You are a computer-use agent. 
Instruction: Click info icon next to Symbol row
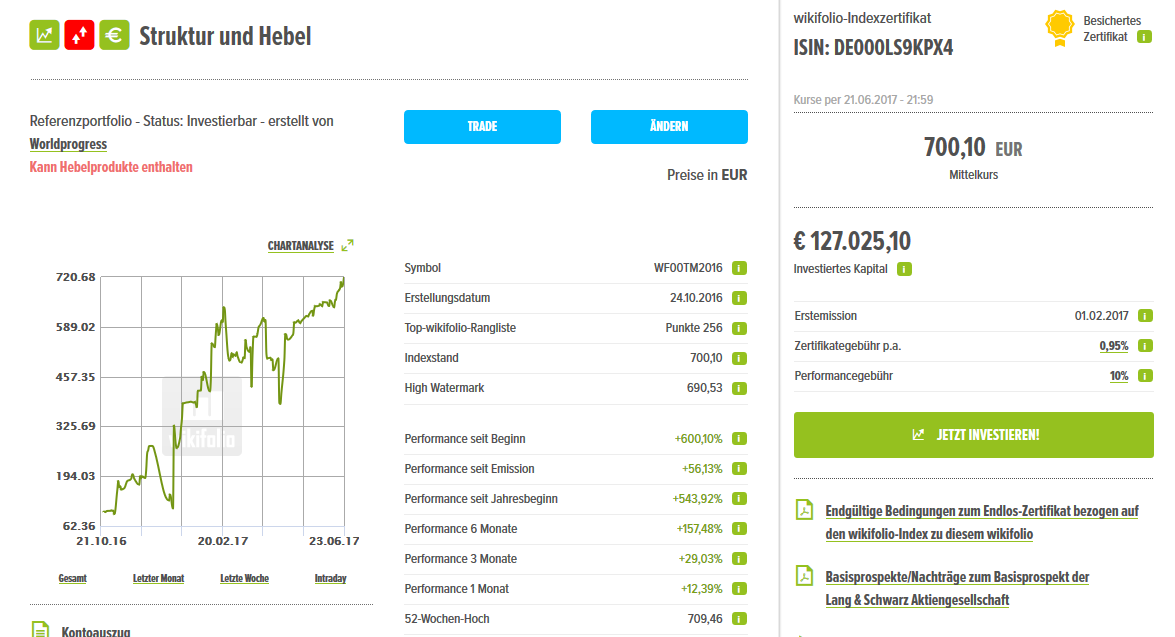click(x=740, y=268)
